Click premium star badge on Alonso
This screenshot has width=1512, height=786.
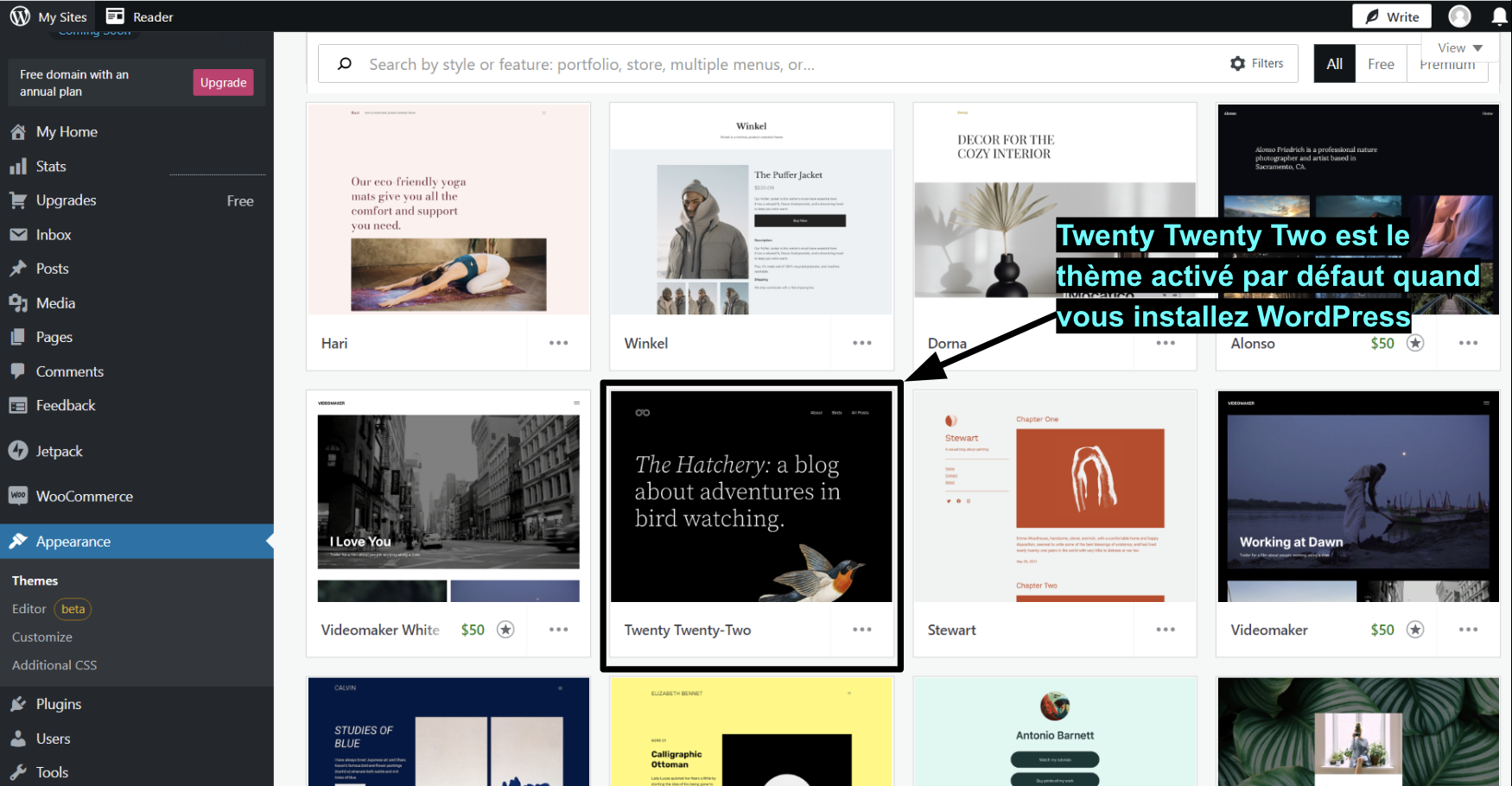tap(1414, 343)
